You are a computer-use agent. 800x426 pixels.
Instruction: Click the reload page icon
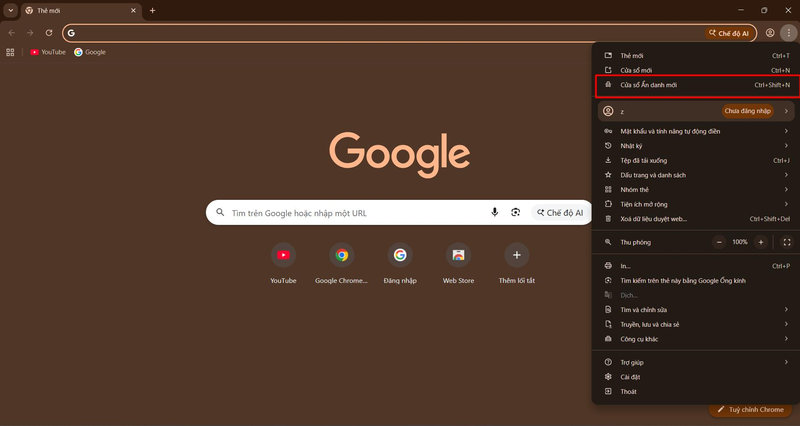pos(49,33)
